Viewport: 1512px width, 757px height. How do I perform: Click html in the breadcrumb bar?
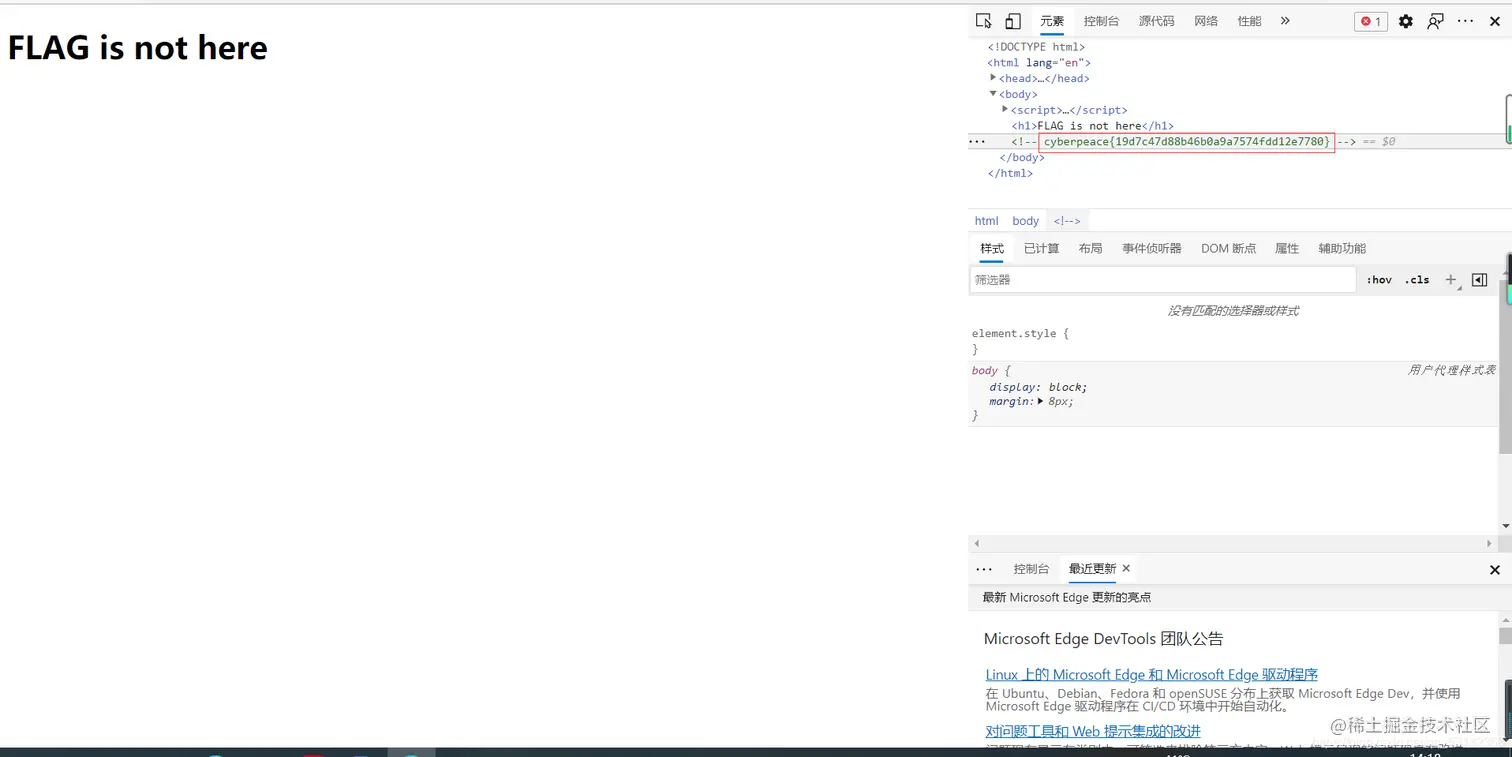[986, 221]
